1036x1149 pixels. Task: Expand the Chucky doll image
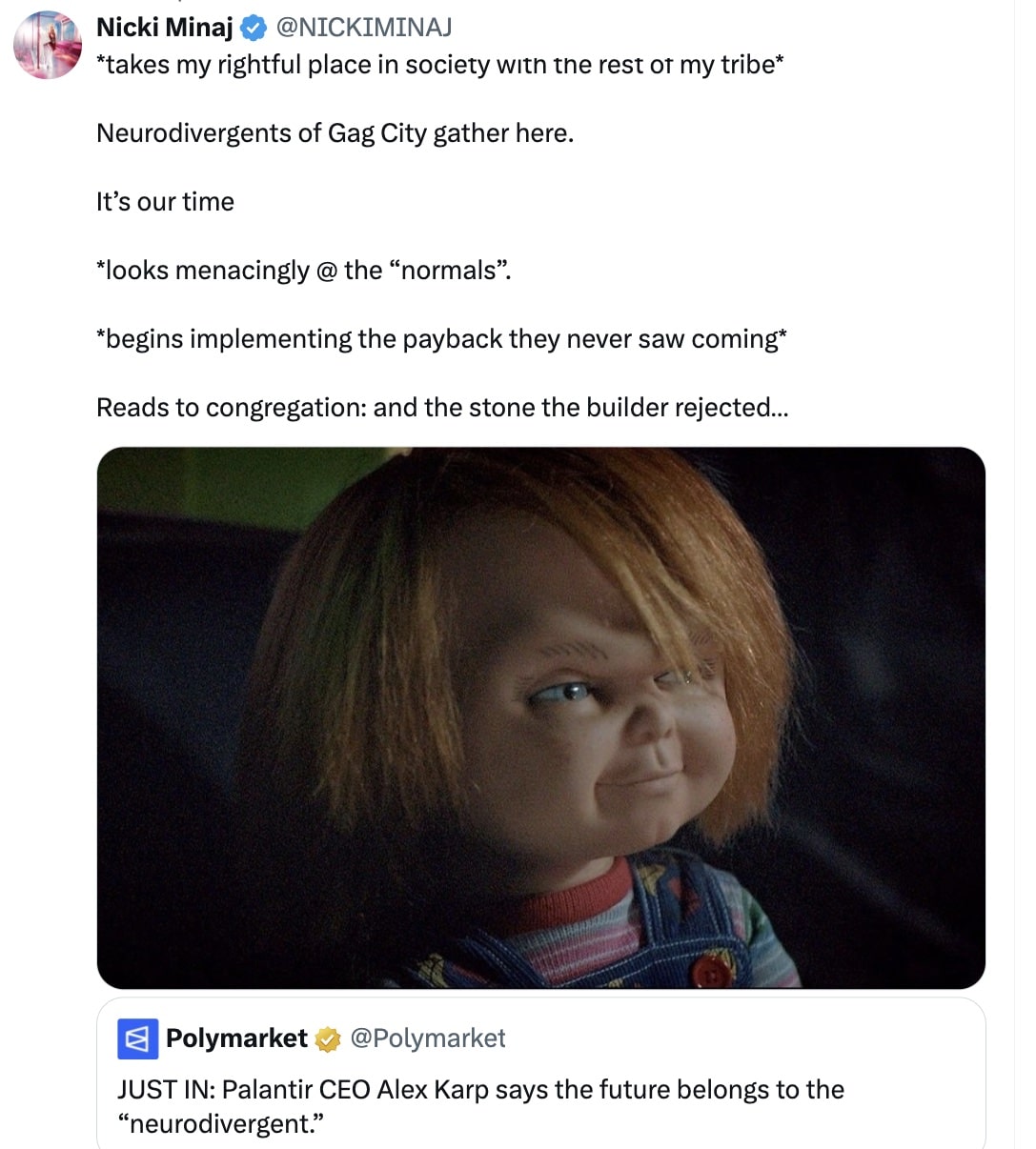(x=541, y=717)
